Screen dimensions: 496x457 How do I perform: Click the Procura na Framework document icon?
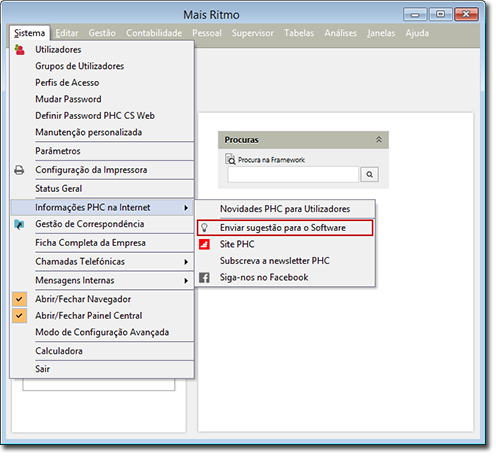[230, 159]
